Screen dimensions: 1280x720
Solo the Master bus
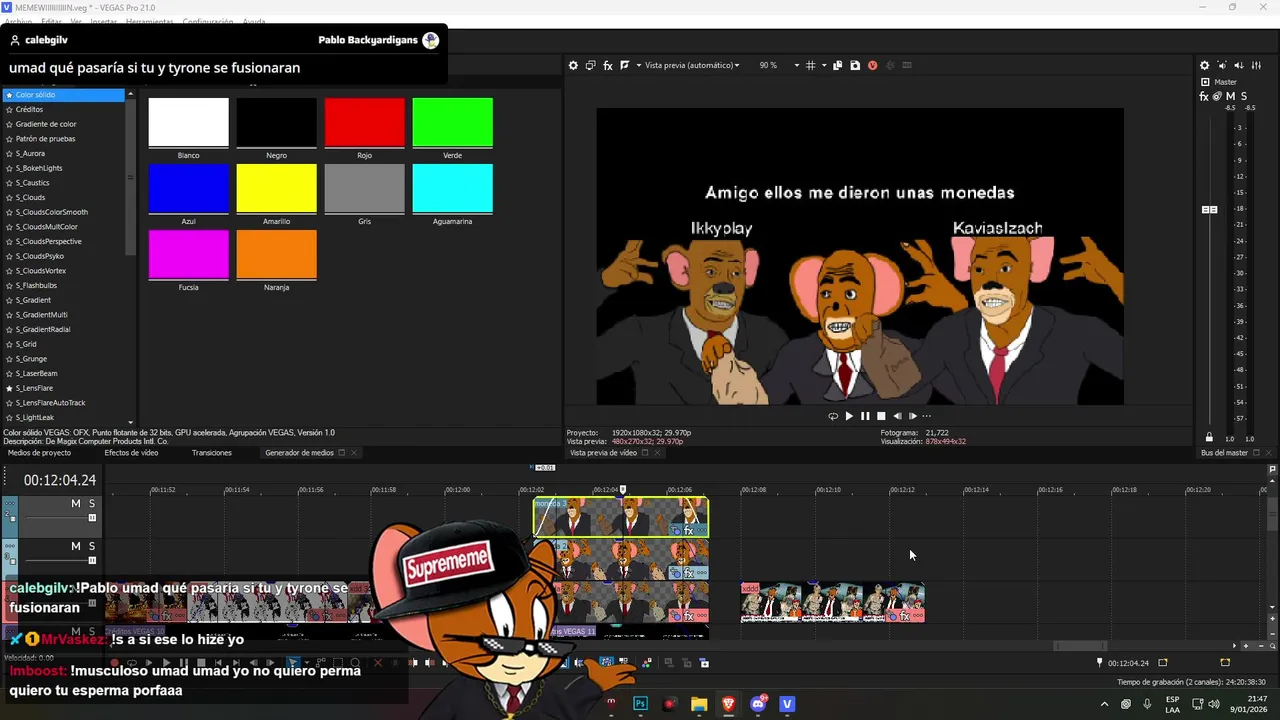[x=1243, y=96]
